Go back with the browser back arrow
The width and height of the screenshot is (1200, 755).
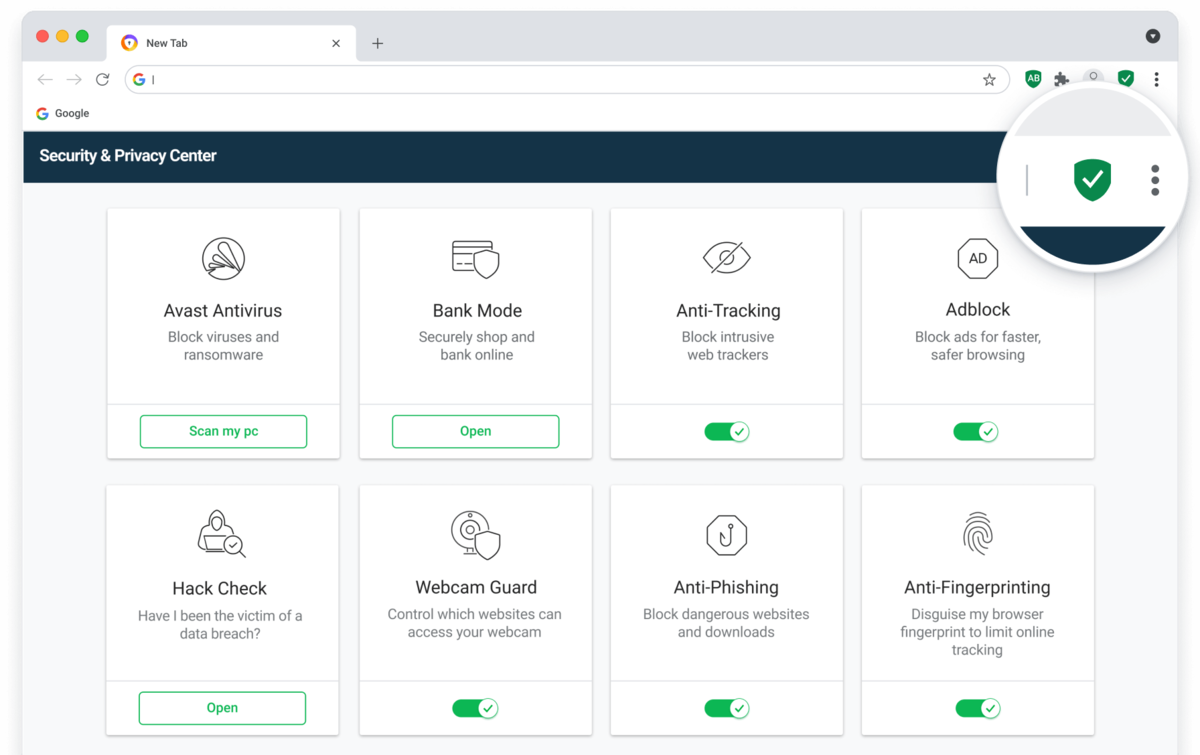coord(45,79)
